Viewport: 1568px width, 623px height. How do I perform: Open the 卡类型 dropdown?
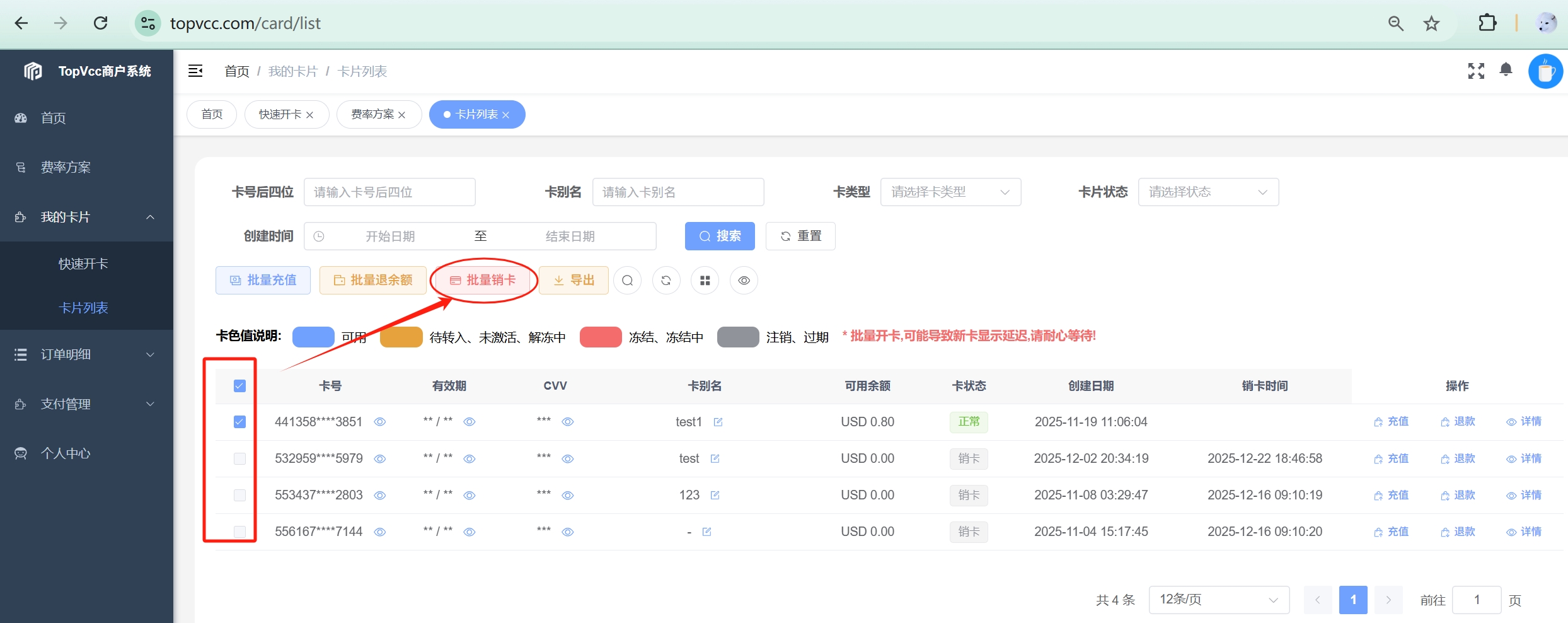click(x=950, y=192)
